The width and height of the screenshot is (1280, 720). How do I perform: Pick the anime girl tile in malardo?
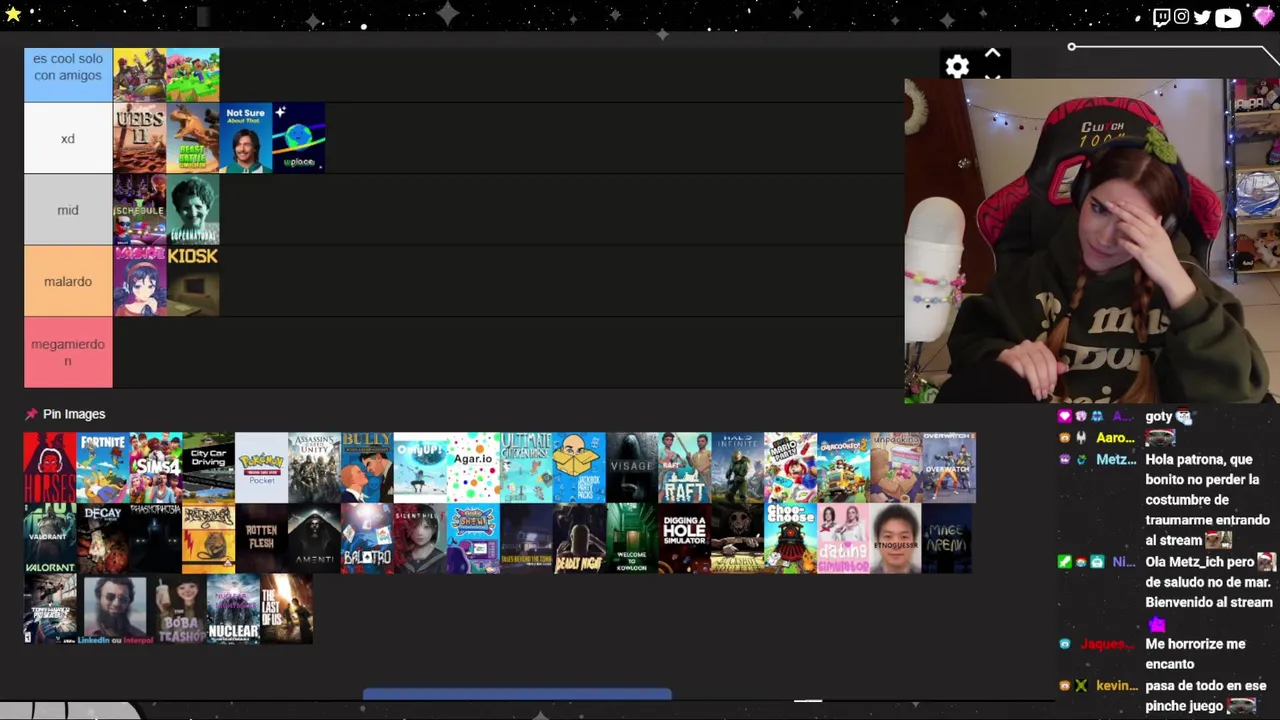[x=140, y=281]
